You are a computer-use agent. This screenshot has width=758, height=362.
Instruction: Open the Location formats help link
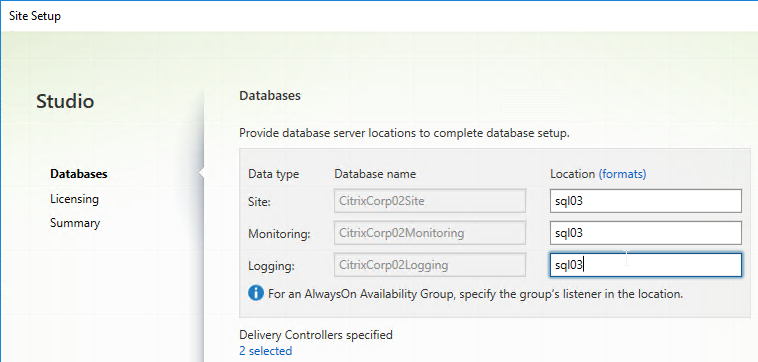coord(622,174)
